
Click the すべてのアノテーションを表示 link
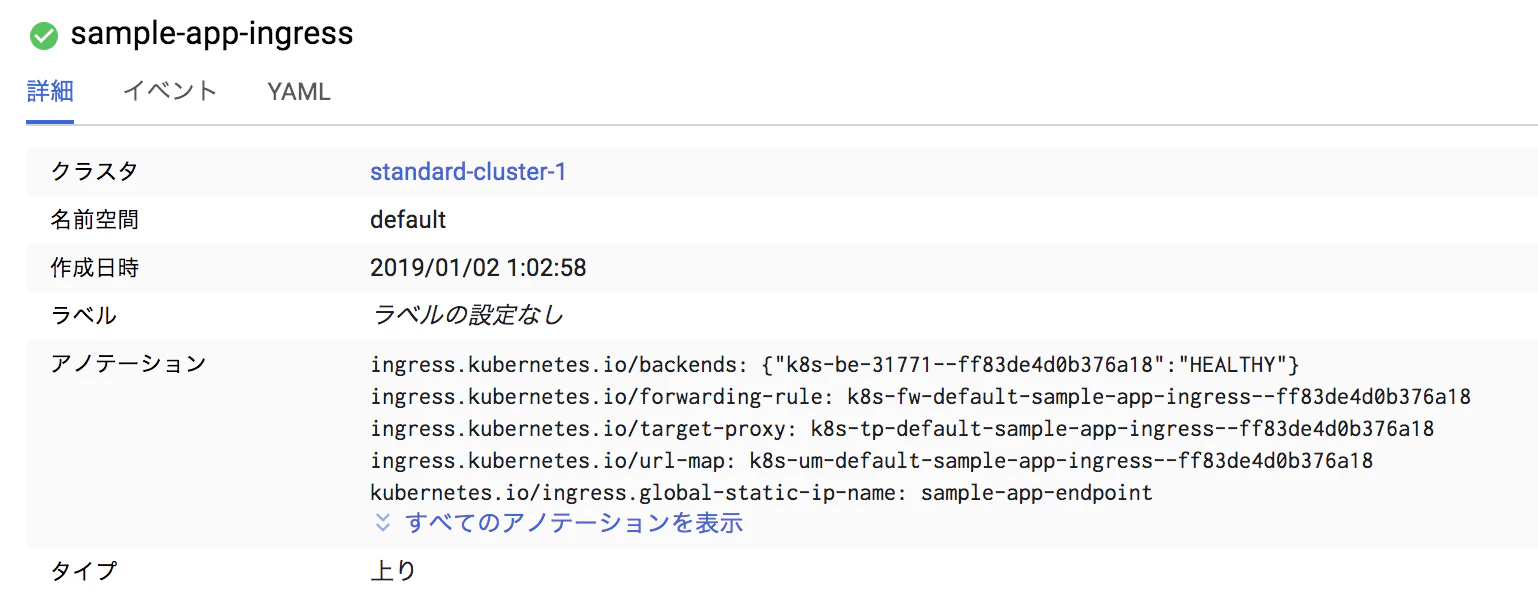[x=574, y=523]
